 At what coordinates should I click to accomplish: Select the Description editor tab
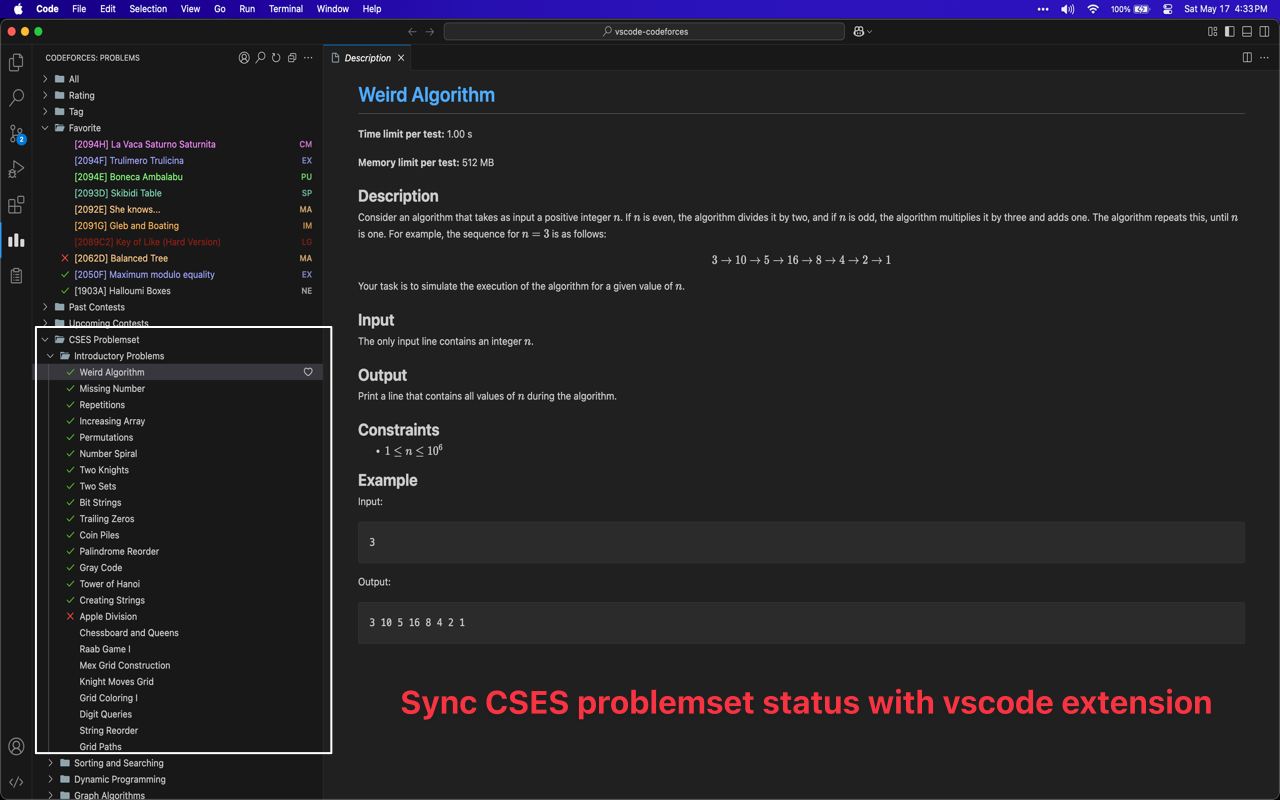coord(367,58)
